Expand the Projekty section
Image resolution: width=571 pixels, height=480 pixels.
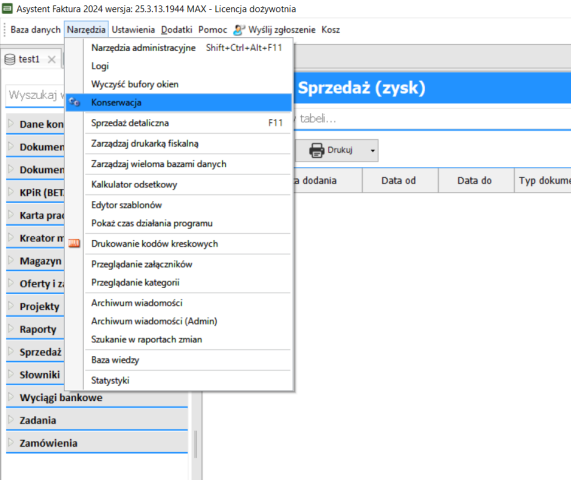(11, 306)
